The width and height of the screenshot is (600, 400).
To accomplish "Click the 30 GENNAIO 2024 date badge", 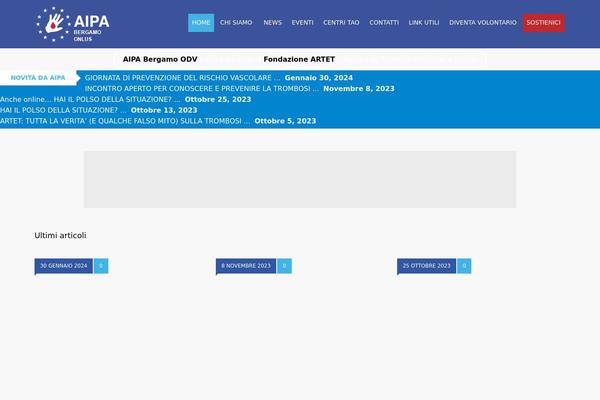I will (x=64, y=266).
